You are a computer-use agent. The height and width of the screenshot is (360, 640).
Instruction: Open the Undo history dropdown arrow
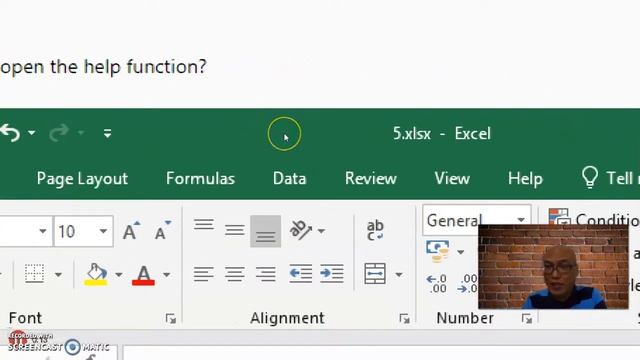pyautogui.click(x=31, y=133)
